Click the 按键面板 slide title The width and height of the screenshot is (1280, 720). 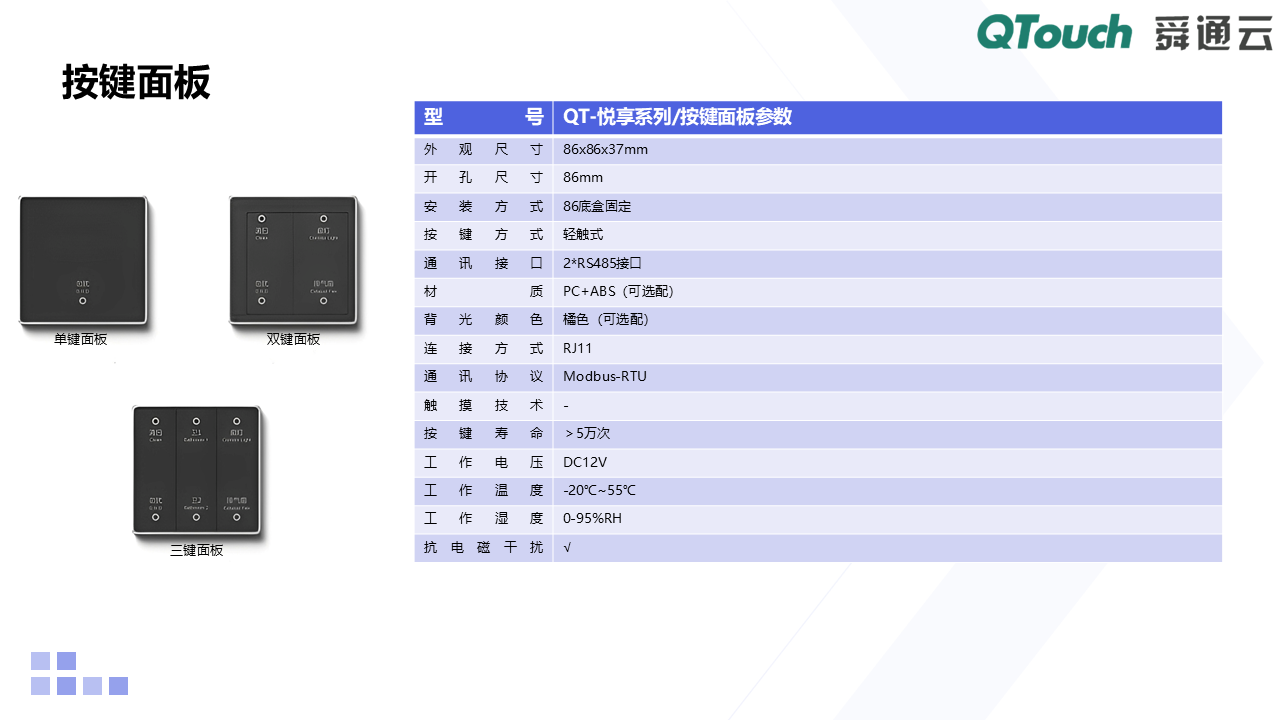[x=138, y=86]
